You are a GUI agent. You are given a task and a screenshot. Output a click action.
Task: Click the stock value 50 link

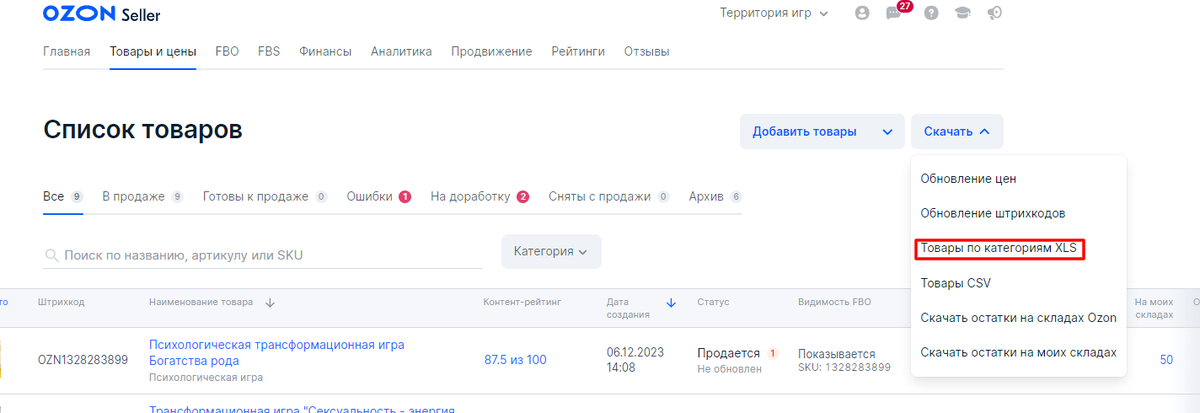[1166, 360]
